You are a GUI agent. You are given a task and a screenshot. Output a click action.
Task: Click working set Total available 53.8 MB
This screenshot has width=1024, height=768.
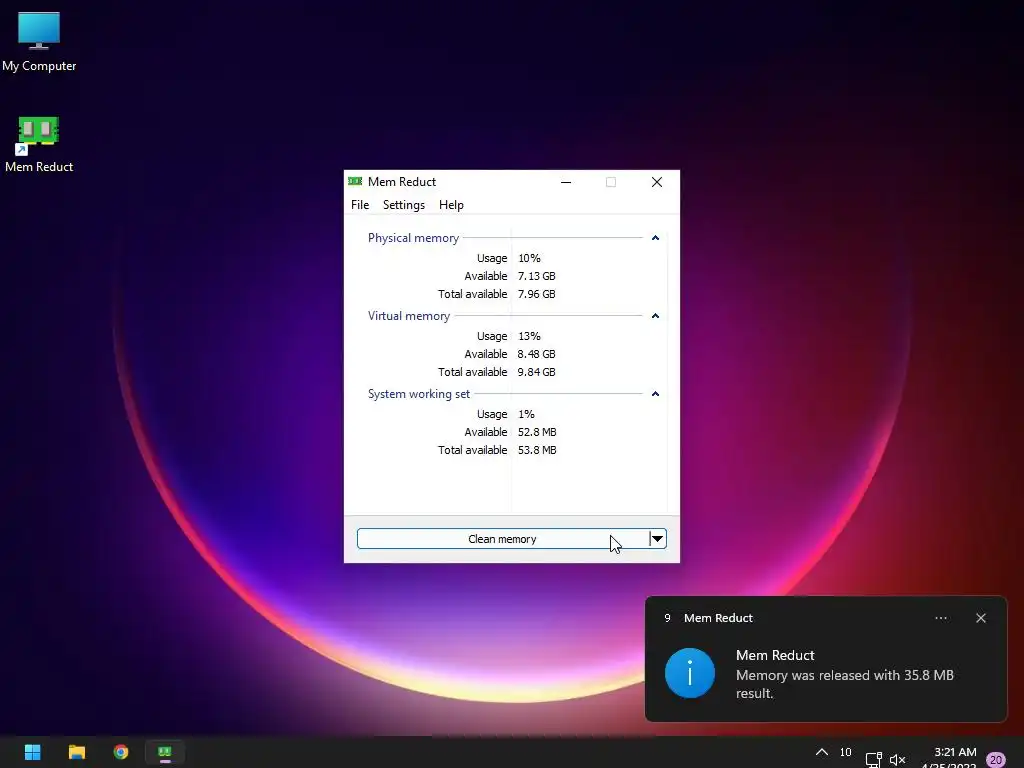point(537,450)
